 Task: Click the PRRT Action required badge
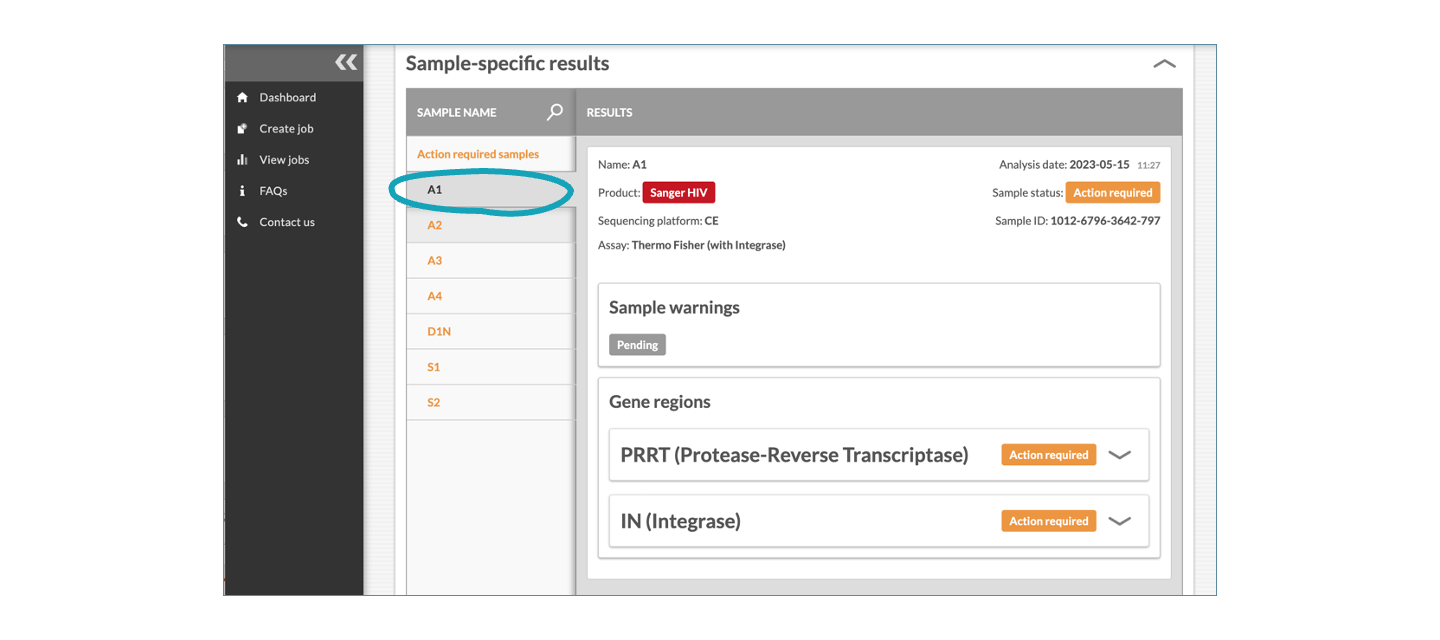(1049, 455)
